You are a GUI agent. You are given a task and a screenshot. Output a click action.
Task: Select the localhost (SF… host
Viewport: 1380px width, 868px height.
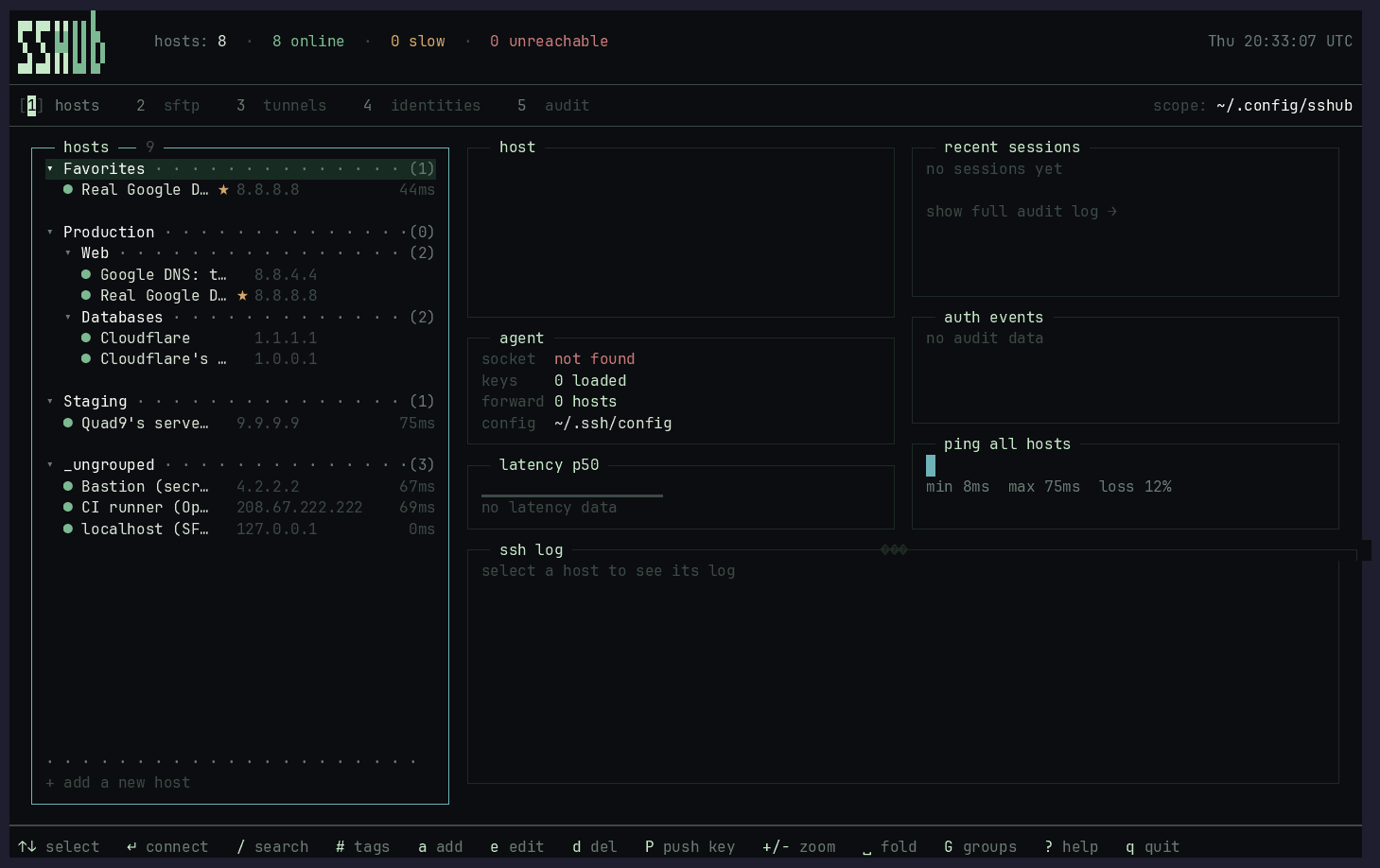240,529
